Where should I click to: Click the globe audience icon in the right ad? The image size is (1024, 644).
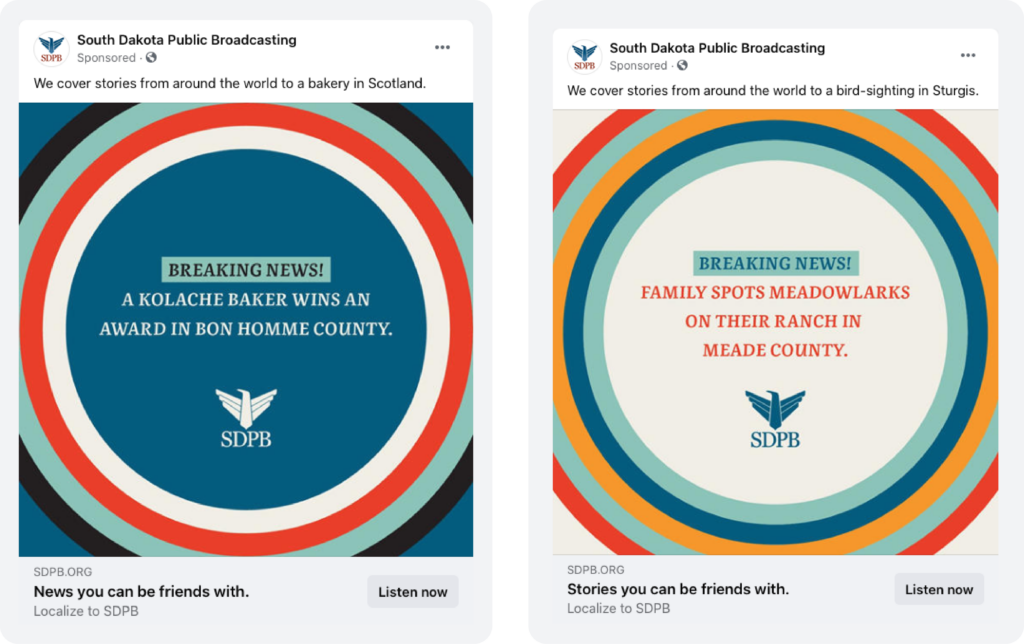click(x=682, y=65)
